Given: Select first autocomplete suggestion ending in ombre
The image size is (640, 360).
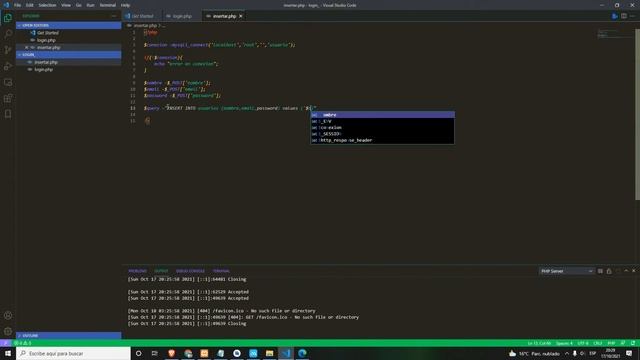Looking at the screenshot, I should point(382,115).
